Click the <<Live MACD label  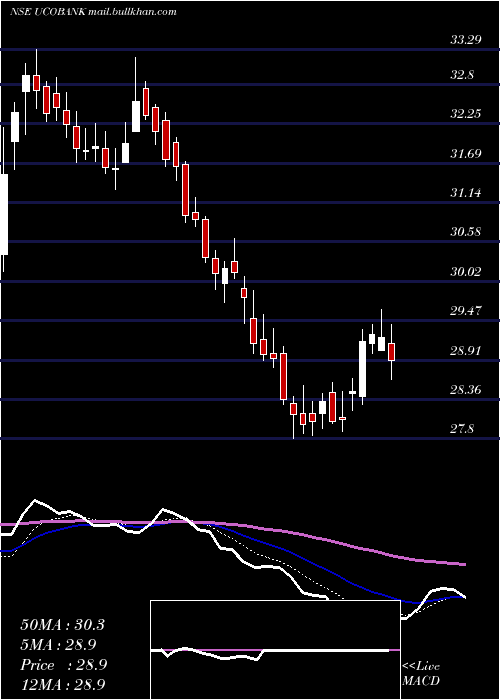[x=421, y=674]
